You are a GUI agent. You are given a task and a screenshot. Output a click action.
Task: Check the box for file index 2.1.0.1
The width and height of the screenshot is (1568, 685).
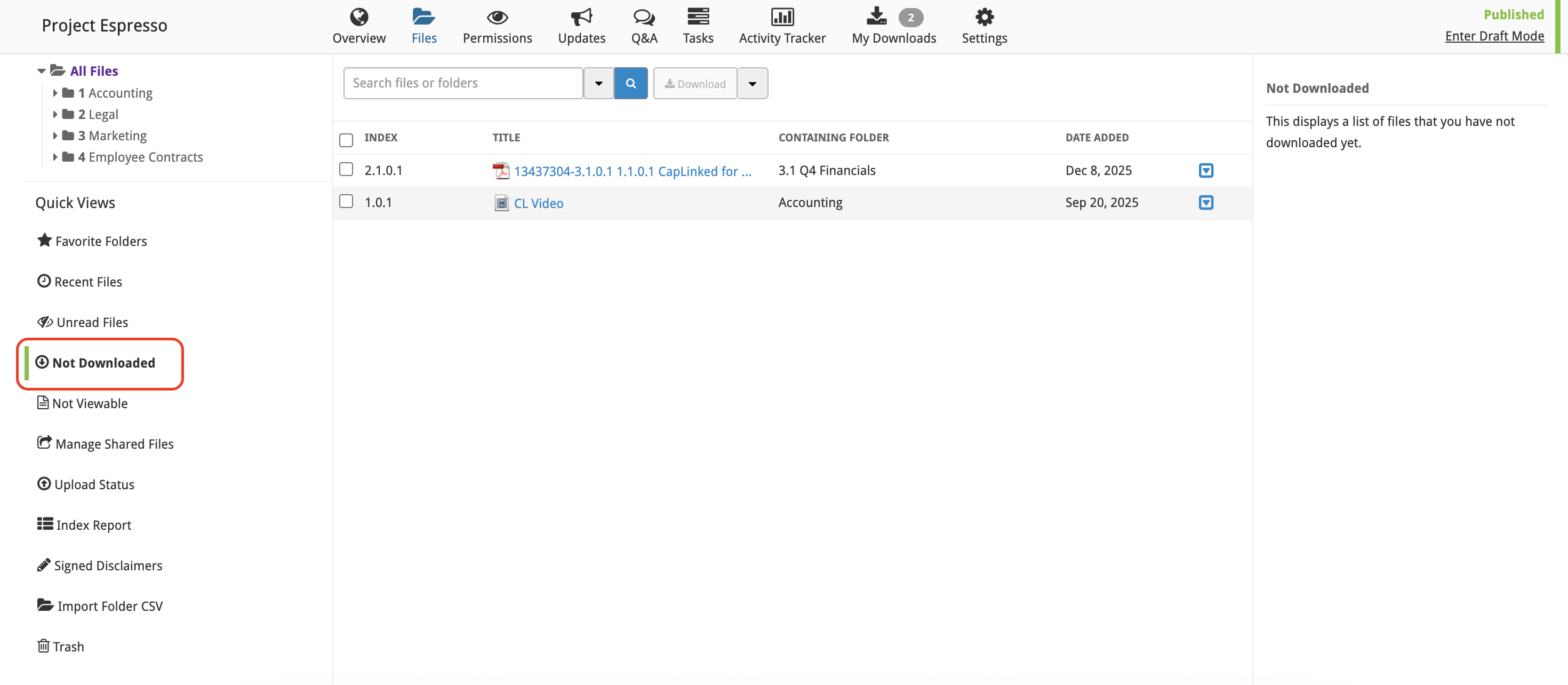[346, 169]
